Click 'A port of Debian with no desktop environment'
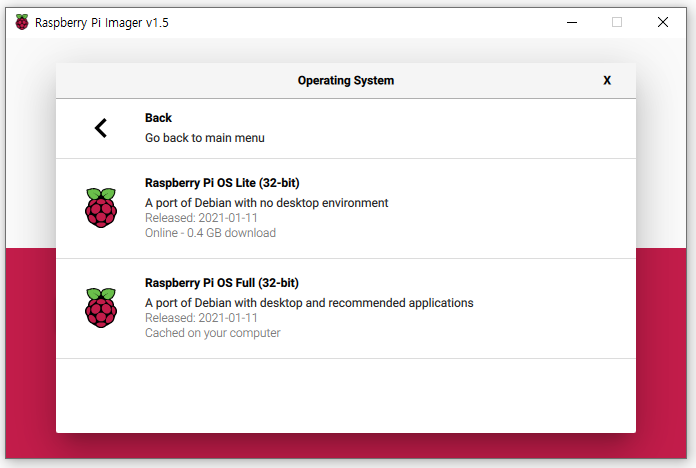 (266, 203)
